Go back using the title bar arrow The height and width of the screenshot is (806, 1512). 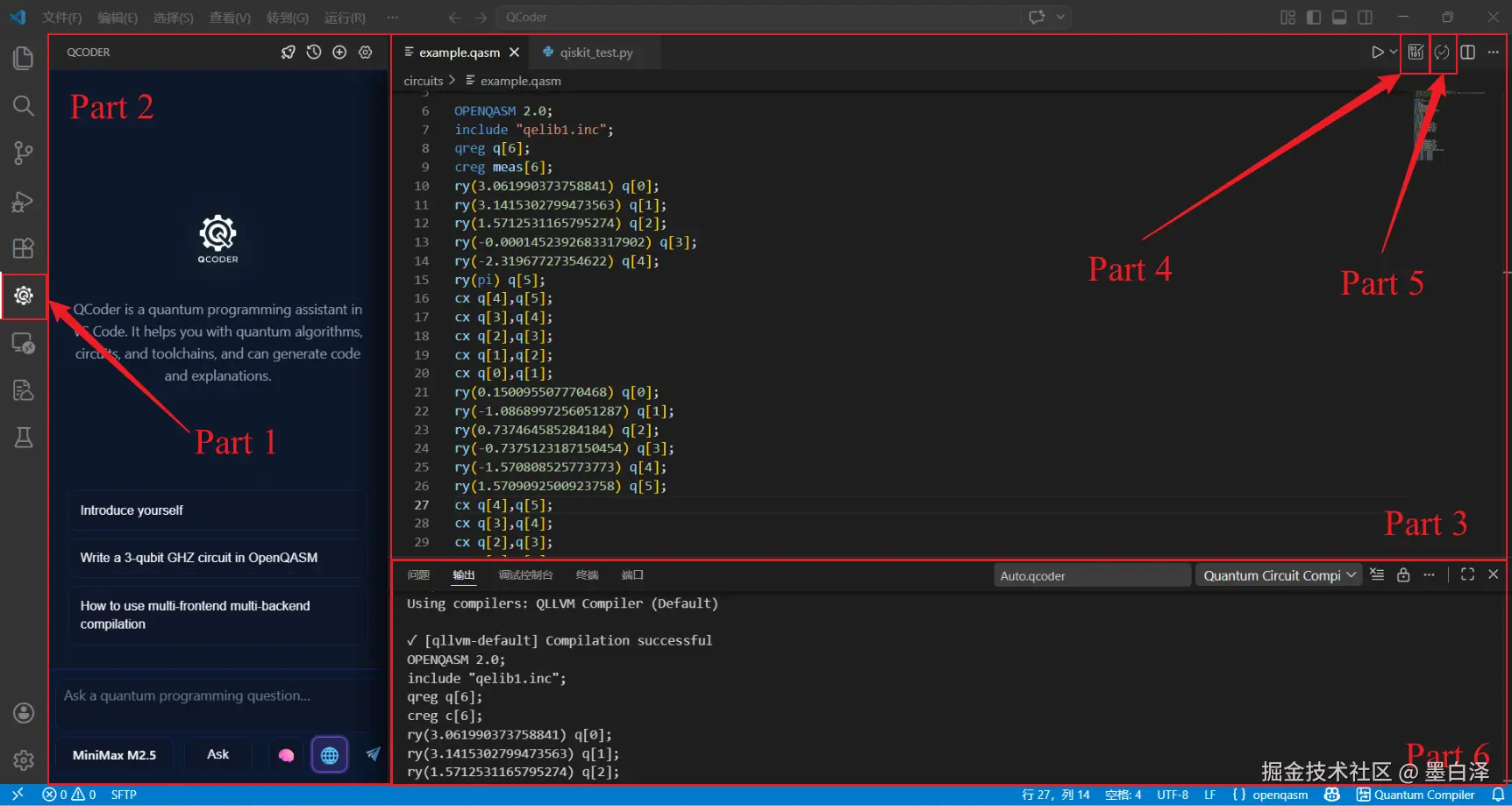[x=454, y=18]
